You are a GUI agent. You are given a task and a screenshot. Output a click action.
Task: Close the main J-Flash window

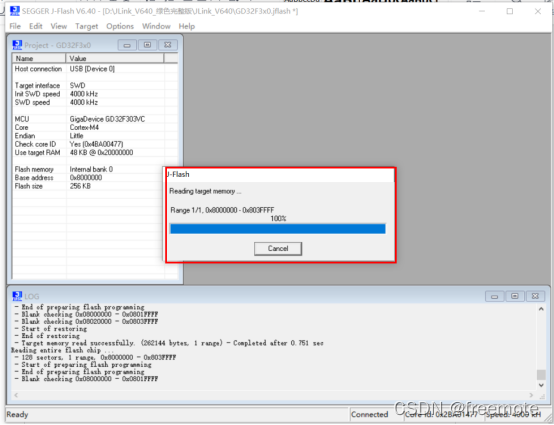[538, 11]
